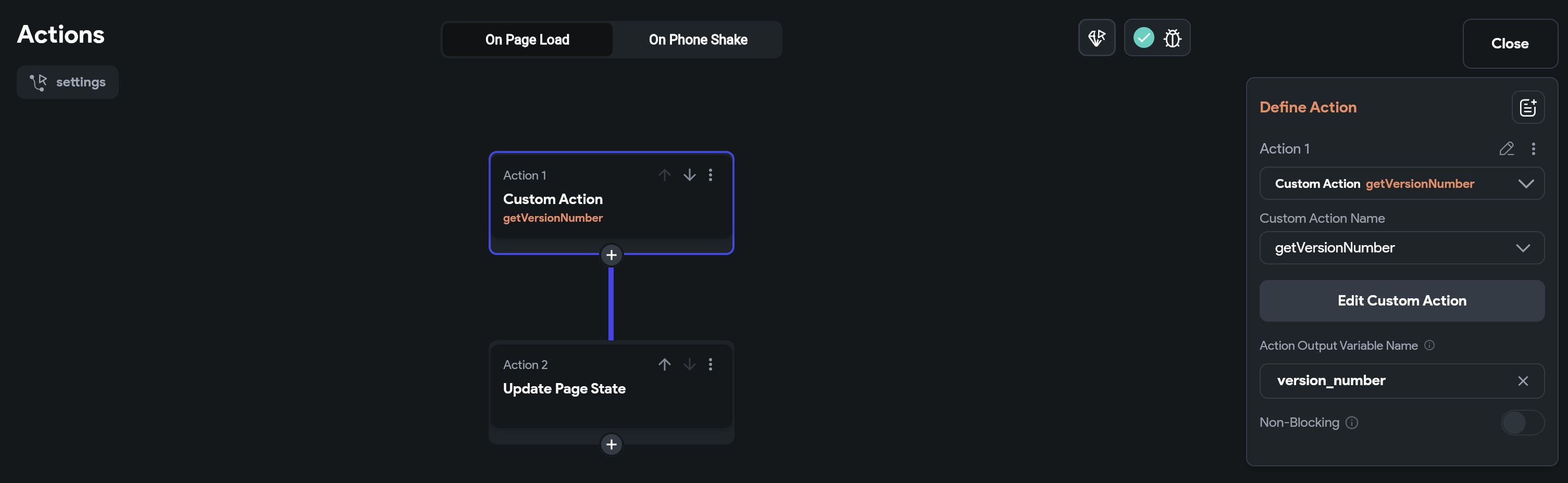
Task: Click the toolbar icon left of the checkmark
Action: (1096, 39)
